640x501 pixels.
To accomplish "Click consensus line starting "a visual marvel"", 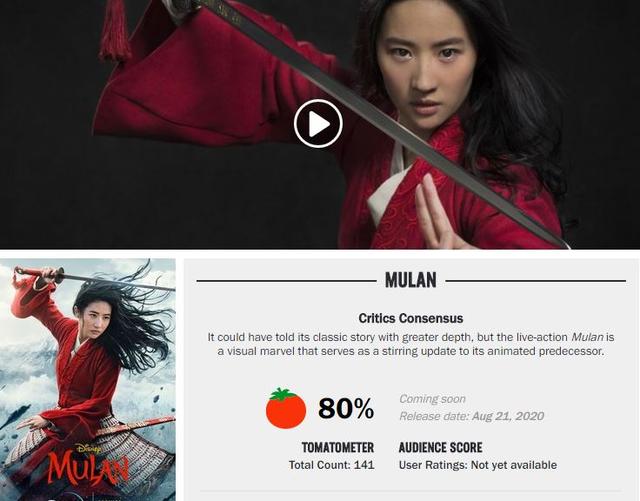I will 411,351.
